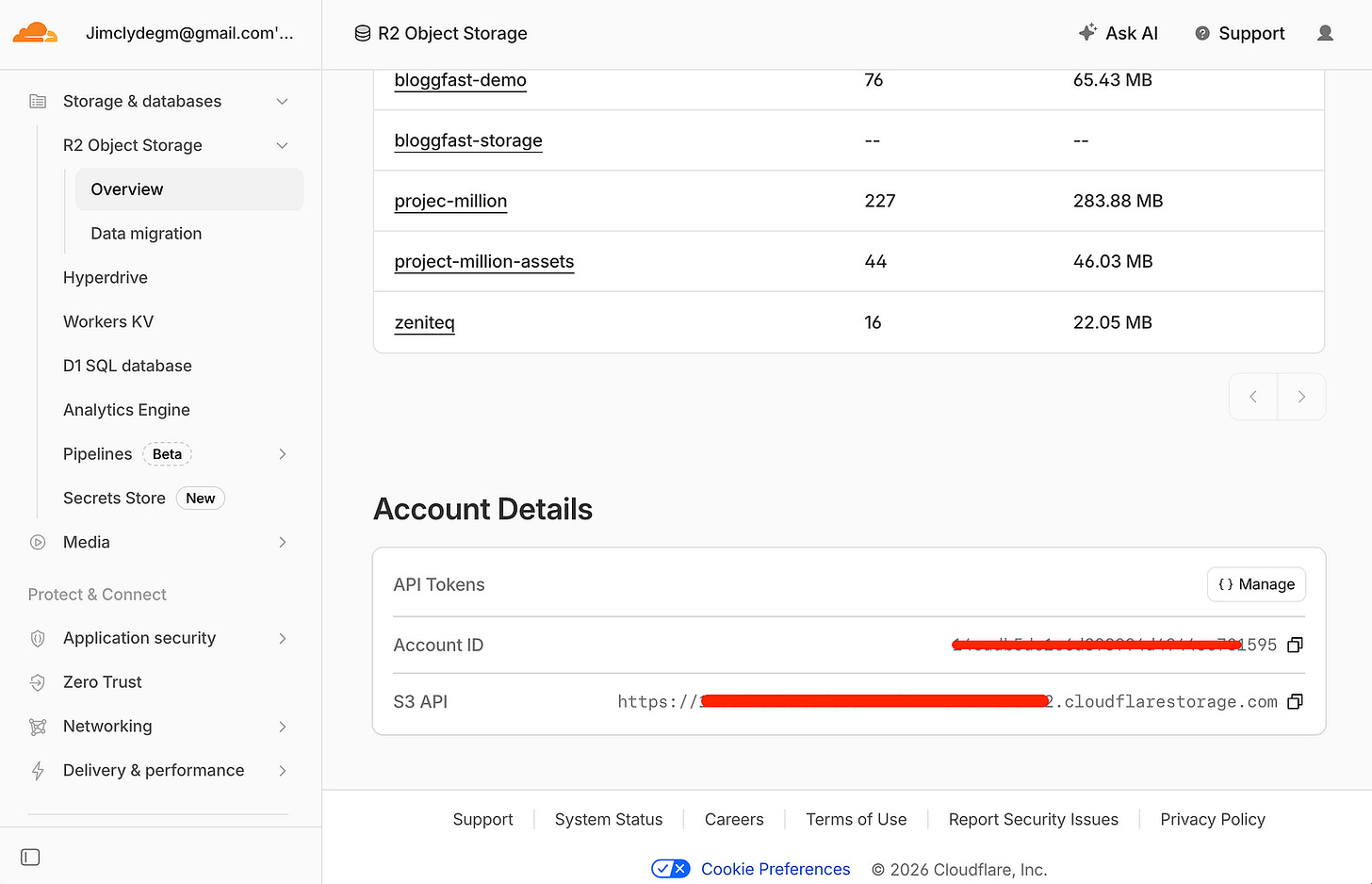Toggle the Cookie Preferences switch

pyautogui.click(x=670, y=868)
